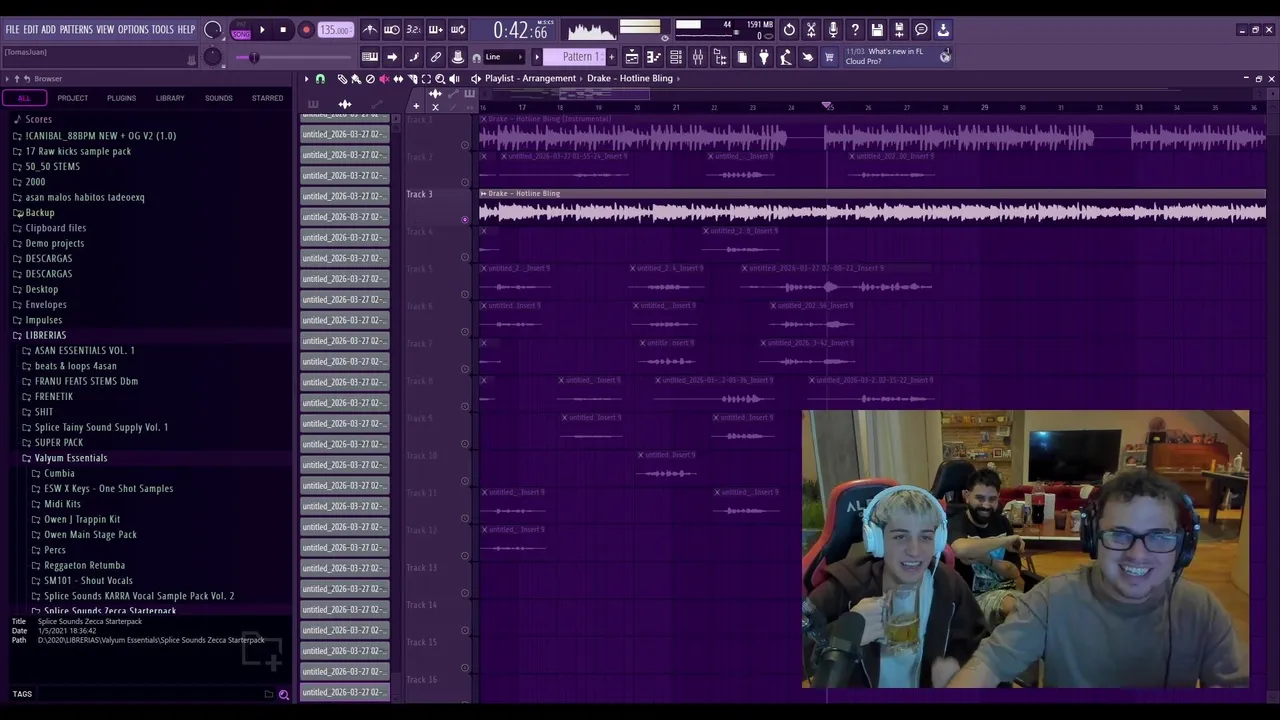Open snap dropdown showing Line
This screenshot has height=720, width=1280.
[x=504, y=57]
